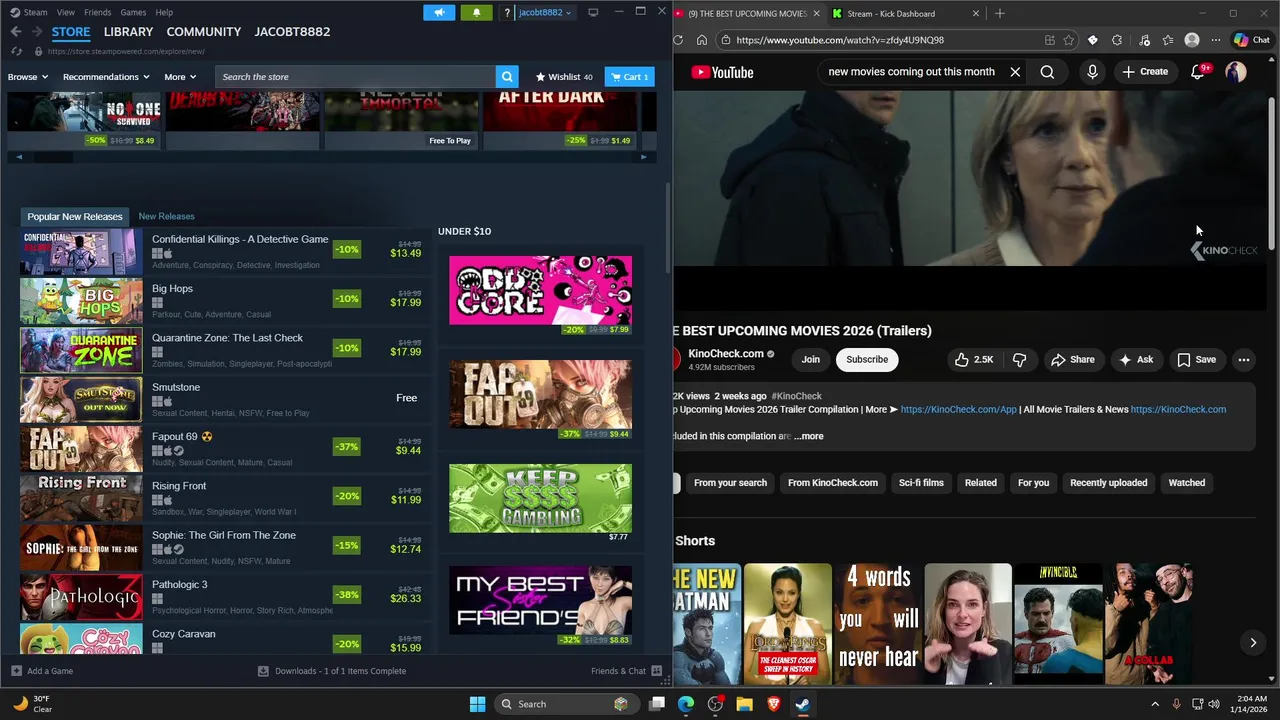1280x720 pixels.
Task: Open more actions for the video
Action: [1244, 360]
